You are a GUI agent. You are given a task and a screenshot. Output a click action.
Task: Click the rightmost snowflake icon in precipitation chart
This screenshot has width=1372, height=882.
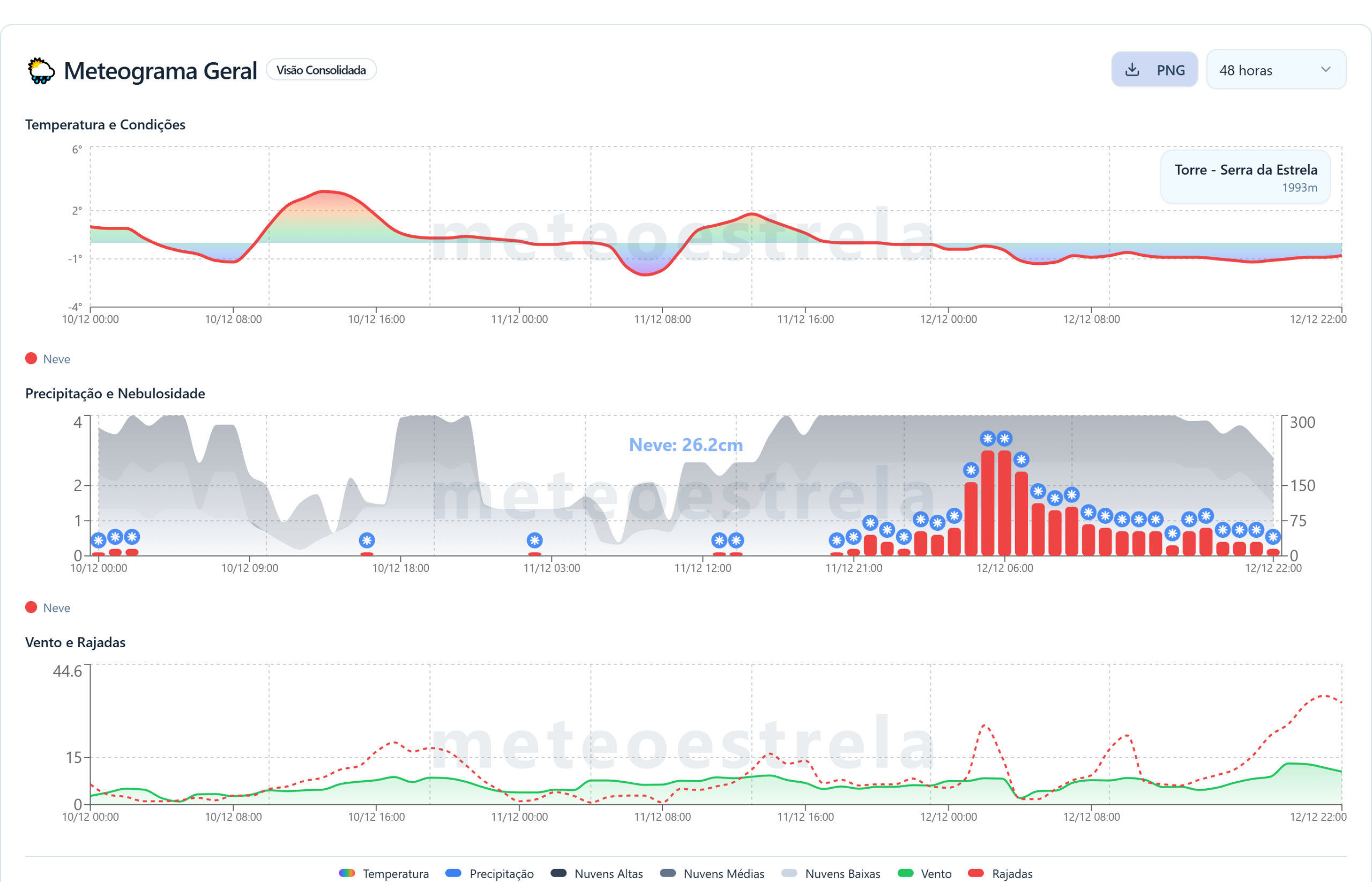(1273, 537)
